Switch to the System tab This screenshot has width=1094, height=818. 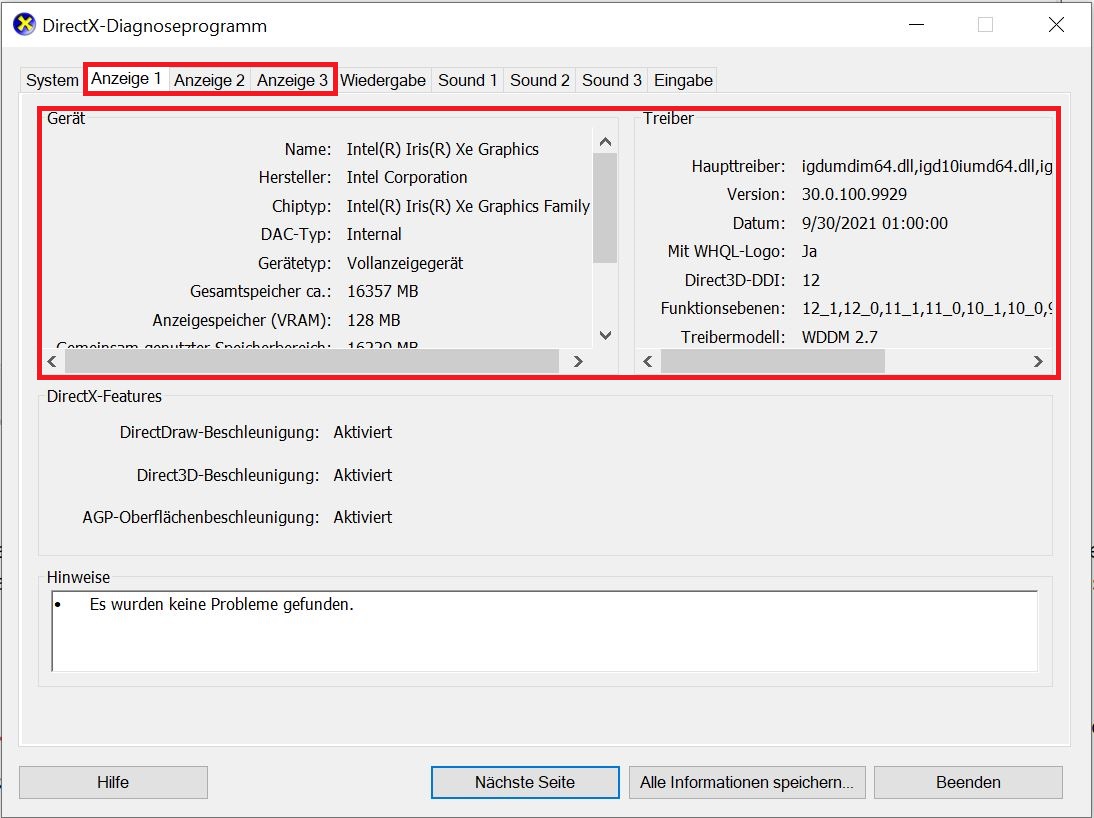[x=52, y=80]
